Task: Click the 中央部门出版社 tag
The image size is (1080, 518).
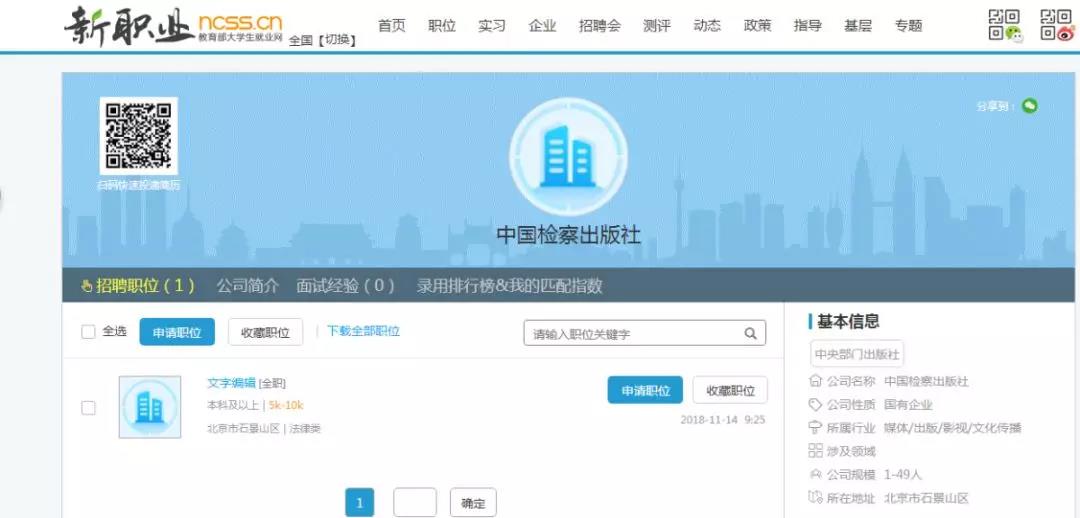Action: [x=857, y=354]
